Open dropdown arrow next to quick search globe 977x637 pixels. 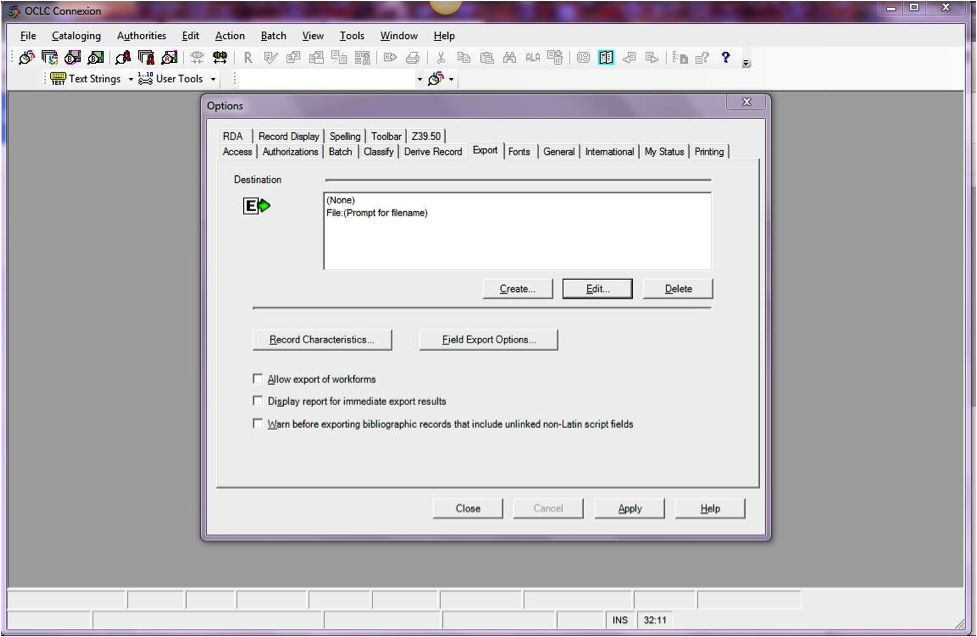tap(451, 79)
